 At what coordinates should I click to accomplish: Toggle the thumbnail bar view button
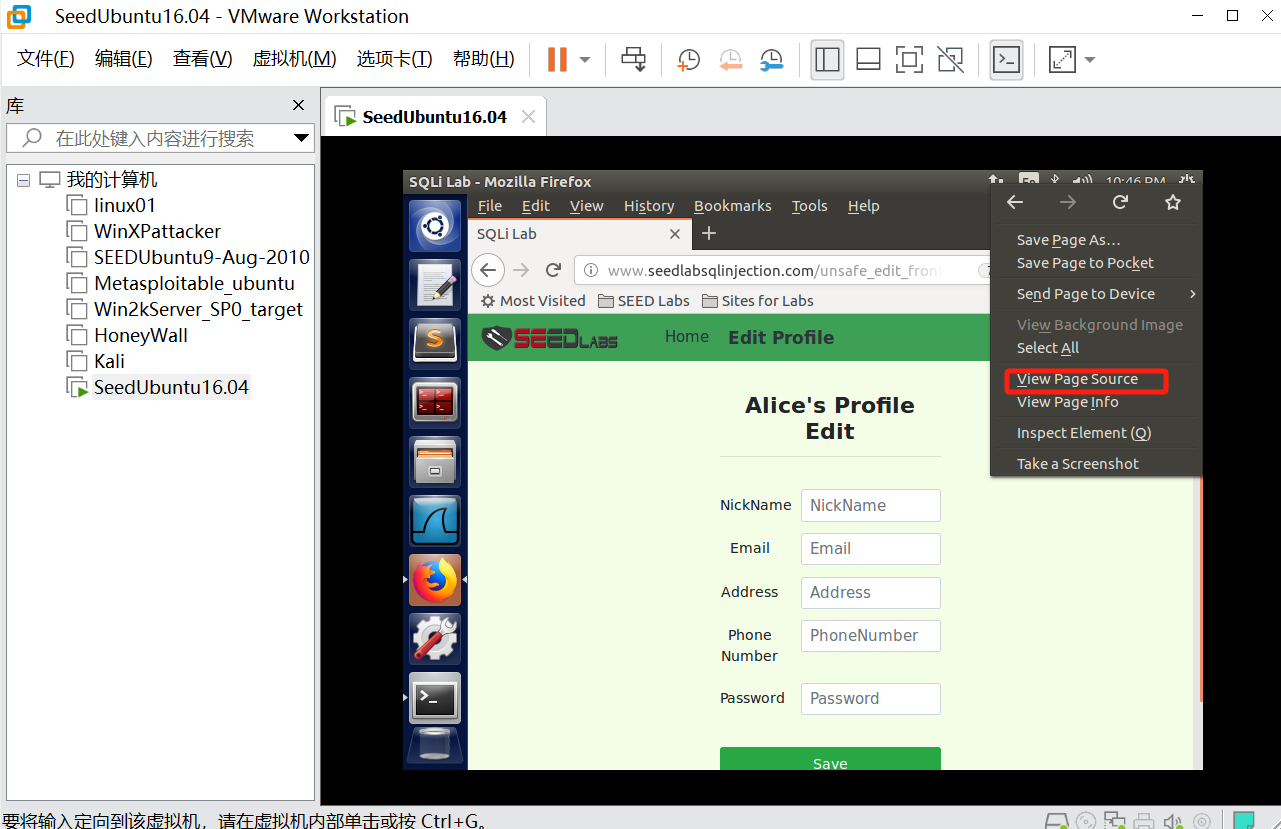(x=868, y=59)
